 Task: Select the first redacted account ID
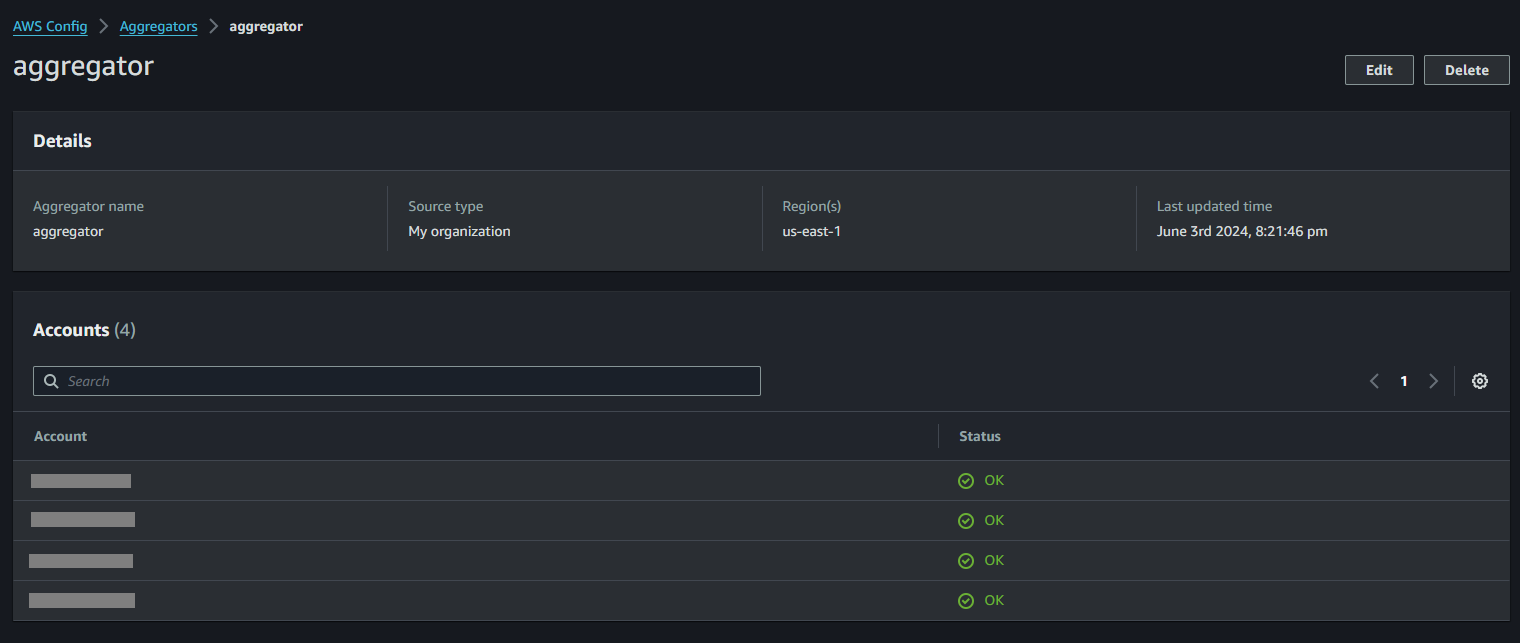[x=81, y=481]
